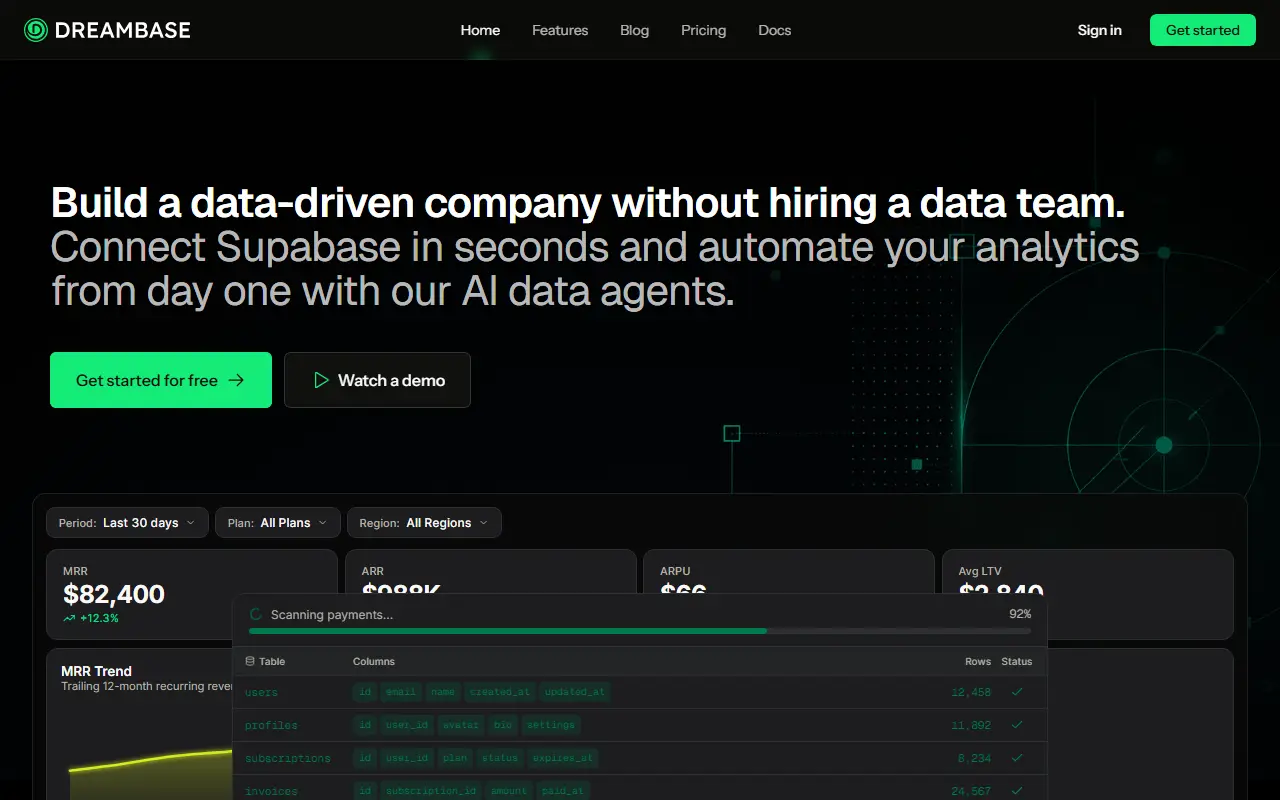The image size is (1280, 800).
Task: Click the created_at column tag
Action: tap(500, 692)
